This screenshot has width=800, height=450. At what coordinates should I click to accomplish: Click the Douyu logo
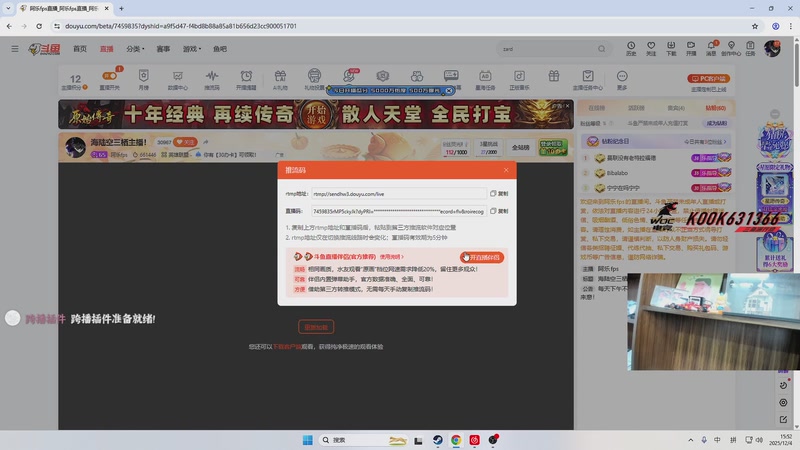pos(44,49)
